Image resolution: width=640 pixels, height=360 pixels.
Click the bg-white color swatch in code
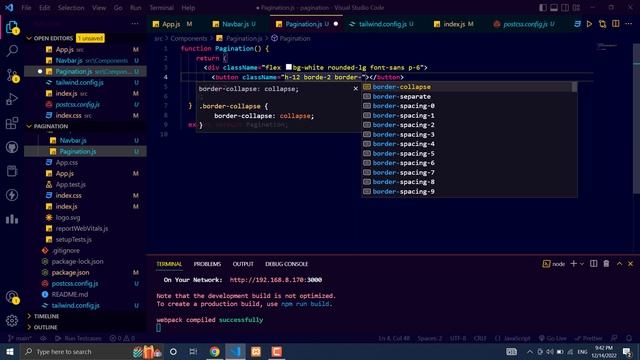(289, 67)
